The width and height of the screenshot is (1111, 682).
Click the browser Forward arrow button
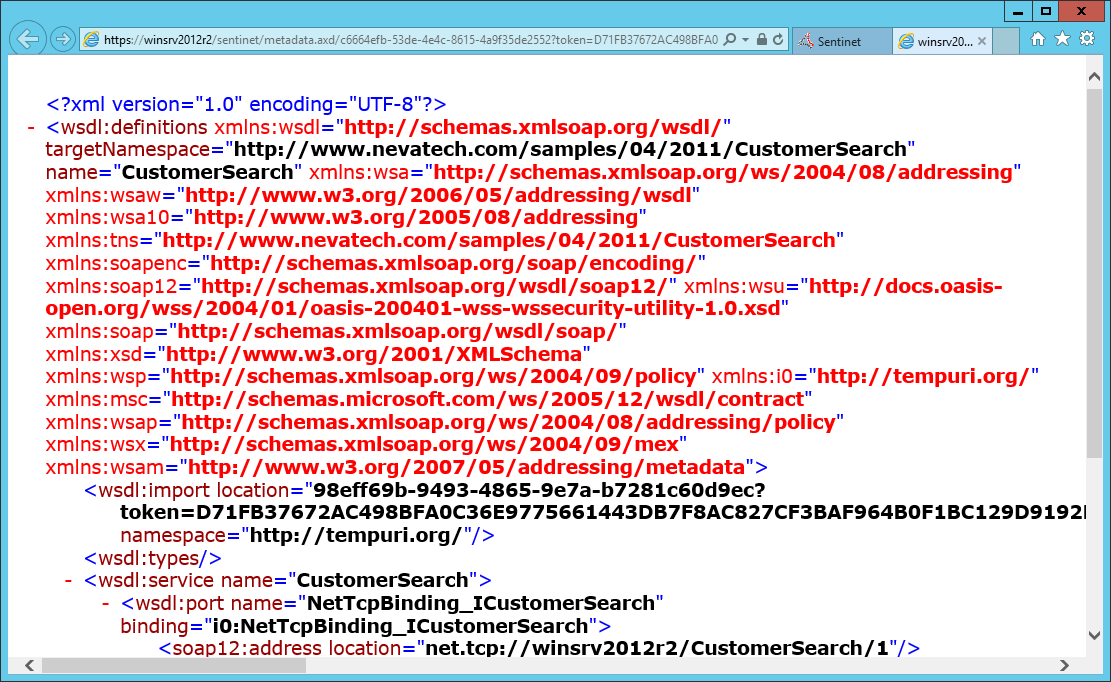pos(62,39)
